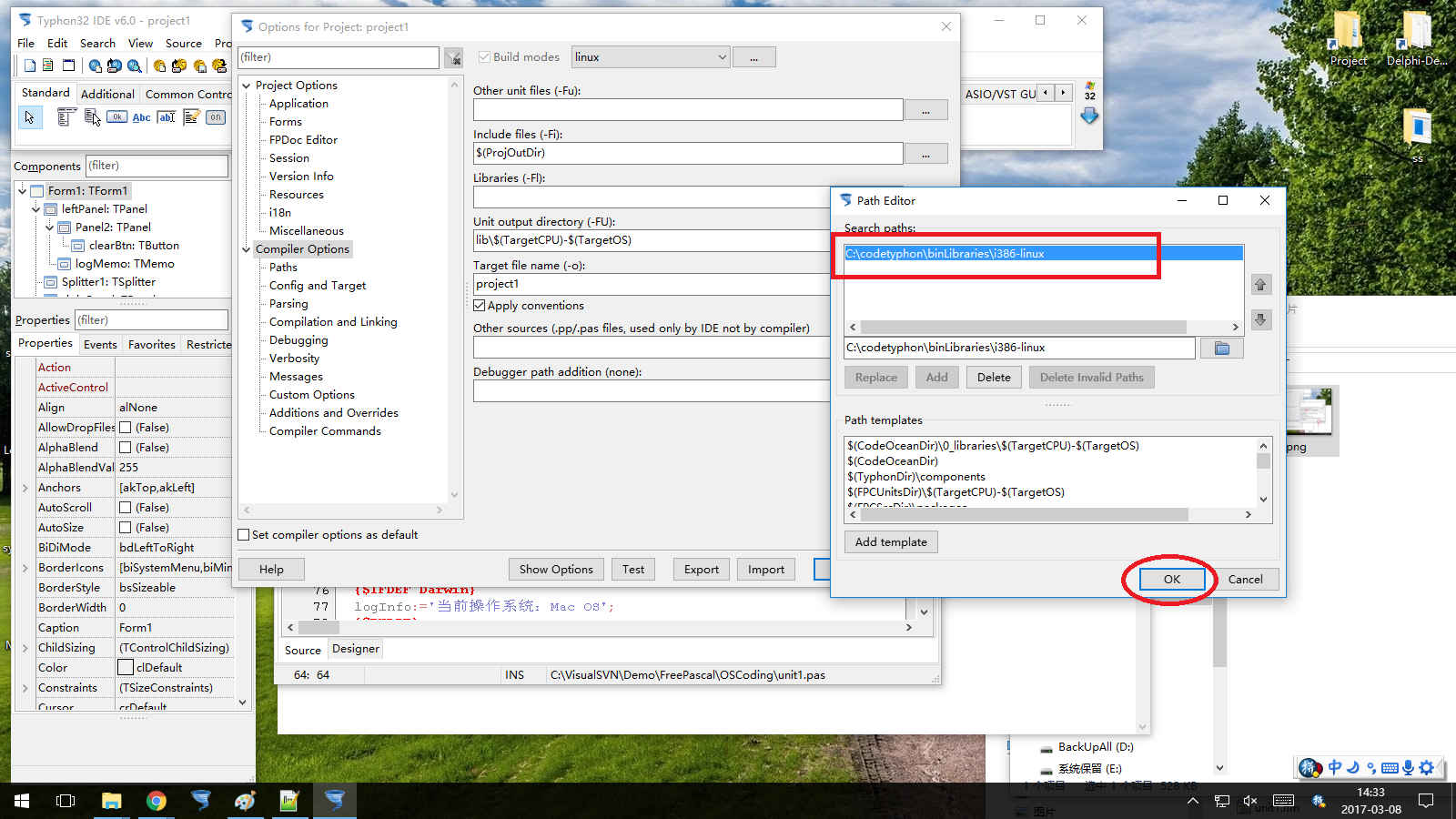Toggle the AutoSize property checkbox
Image resolution: width=1456 pixels, height=819 pixels.
tap(126, 528)
